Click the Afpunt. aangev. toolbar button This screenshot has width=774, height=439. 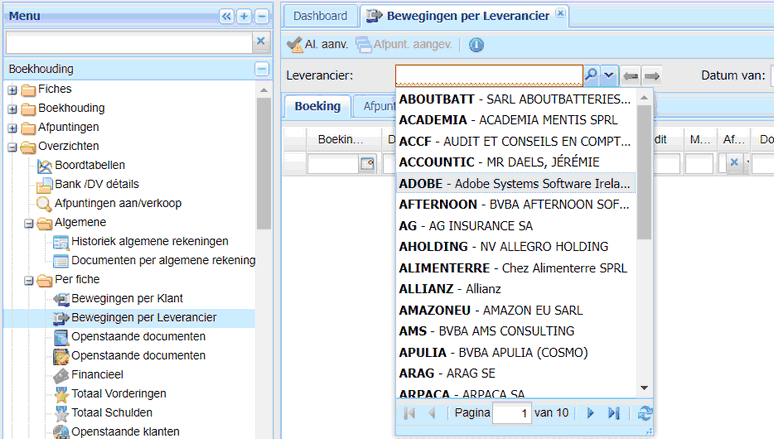pyautogui.click(x=404, y=44)
